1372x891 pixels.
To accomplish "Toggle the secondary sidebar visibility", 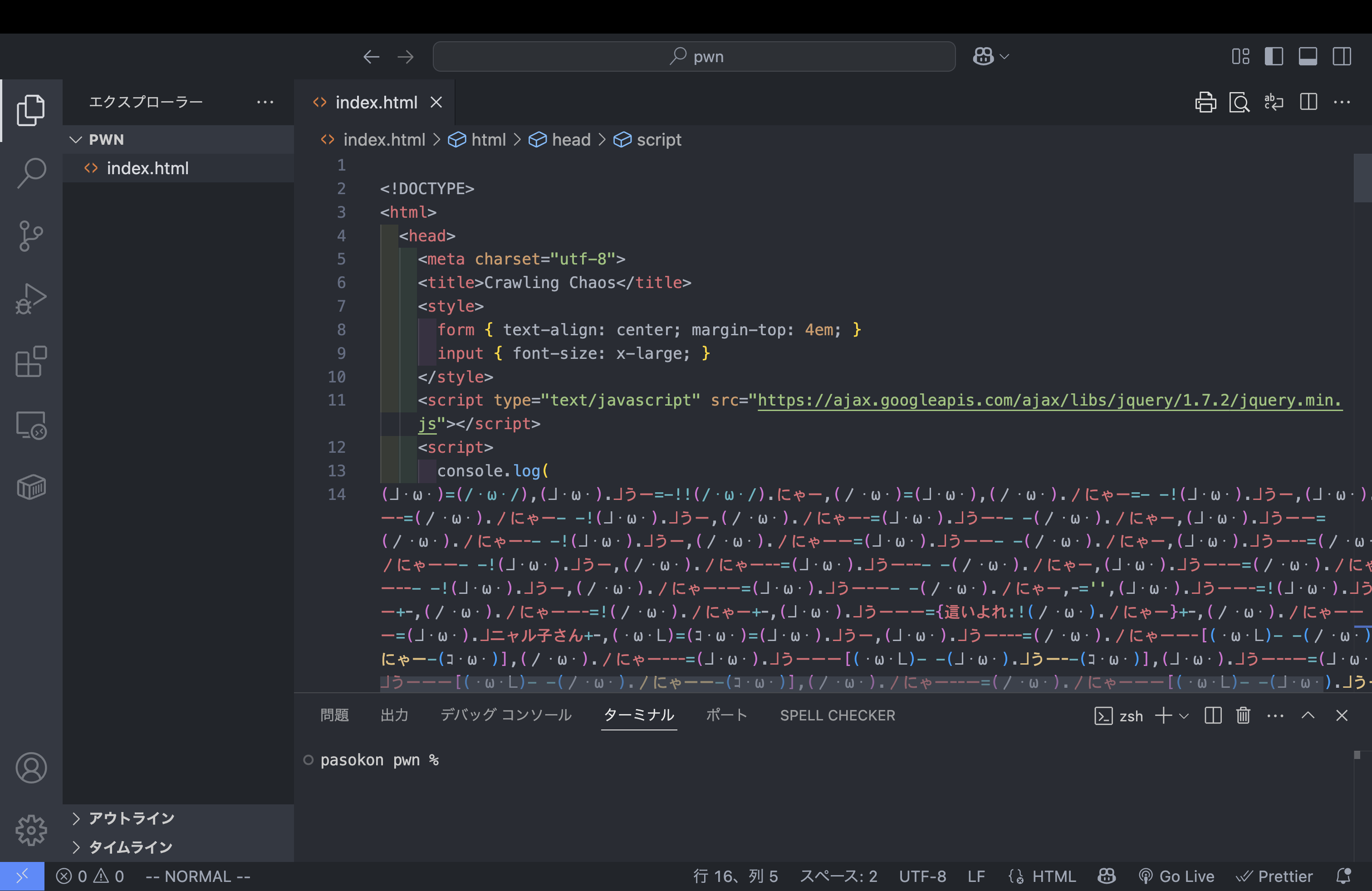I will point(1342,56).
